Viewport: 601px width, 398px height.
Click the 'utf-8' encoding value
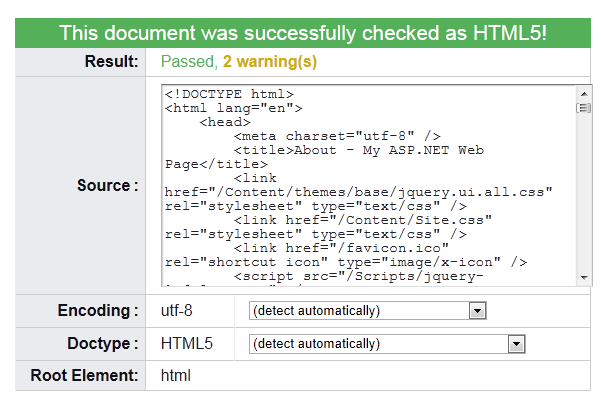(177, 311)
